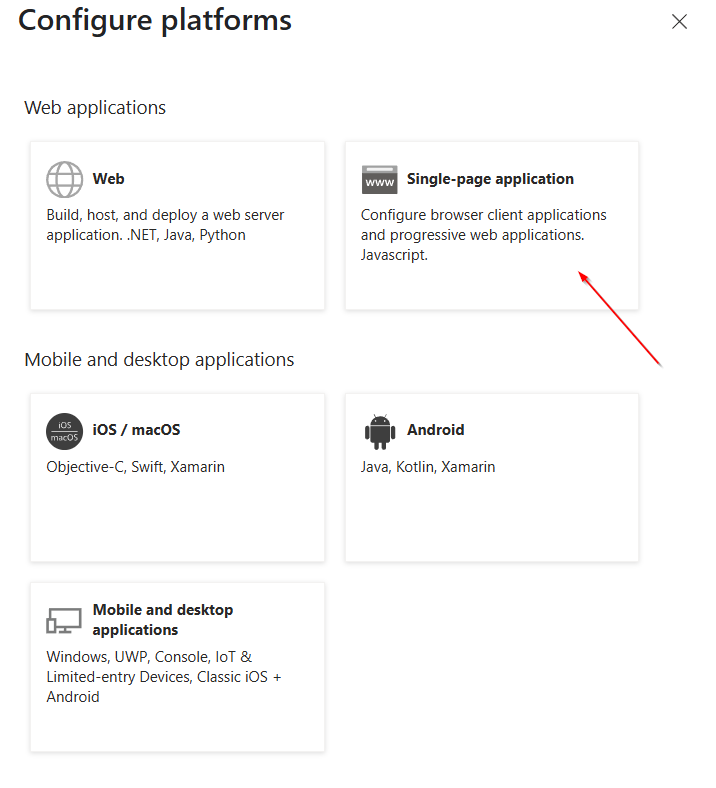Screen dimensions: 716x788
Task: Click Mobile and desktop applications section heading
Action: point(159,360)
